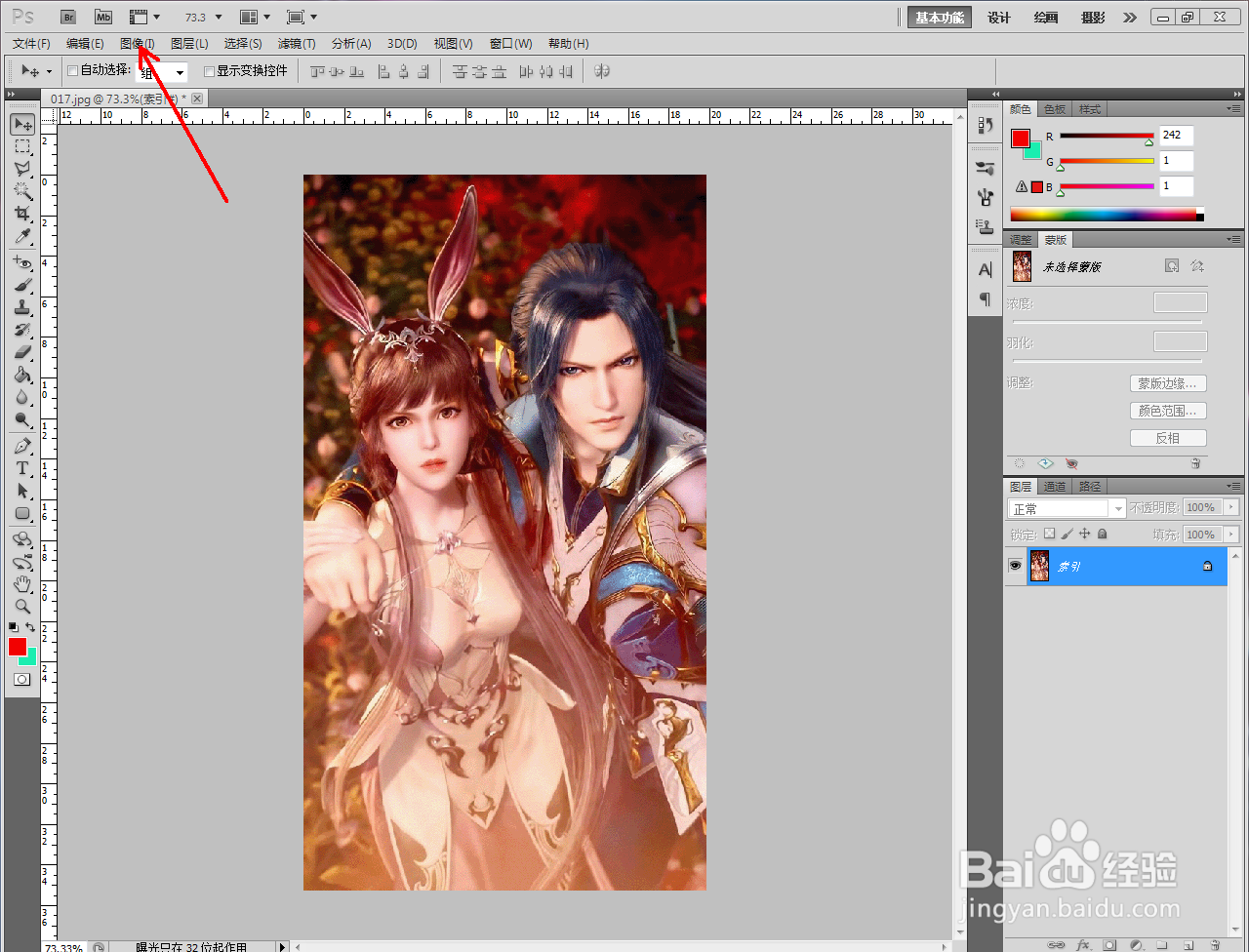
Task: Toggle lock all
Action: (1103, 535)
